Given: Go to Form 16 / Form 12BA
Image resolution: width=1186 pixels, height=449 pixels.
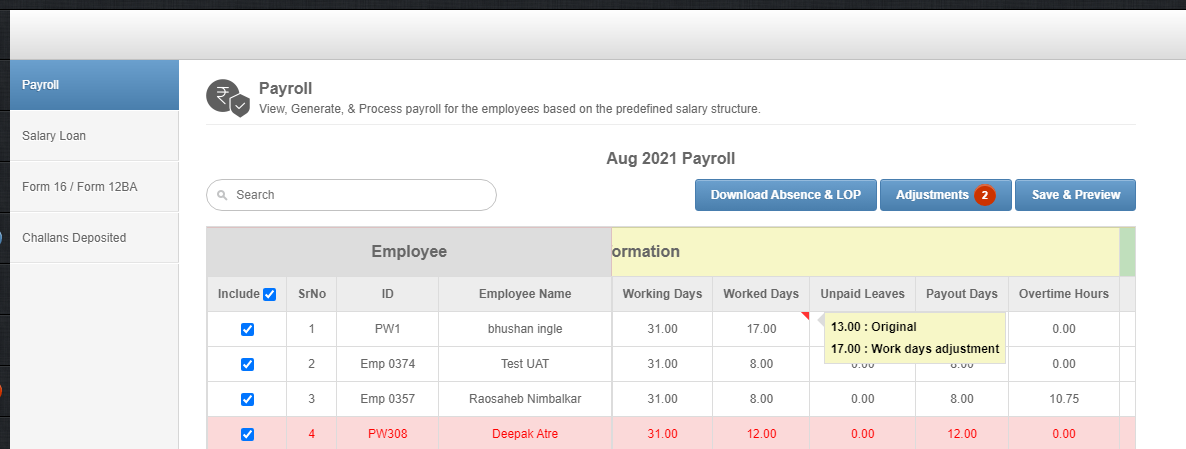Looking at the screenshot, I should 95,187.
